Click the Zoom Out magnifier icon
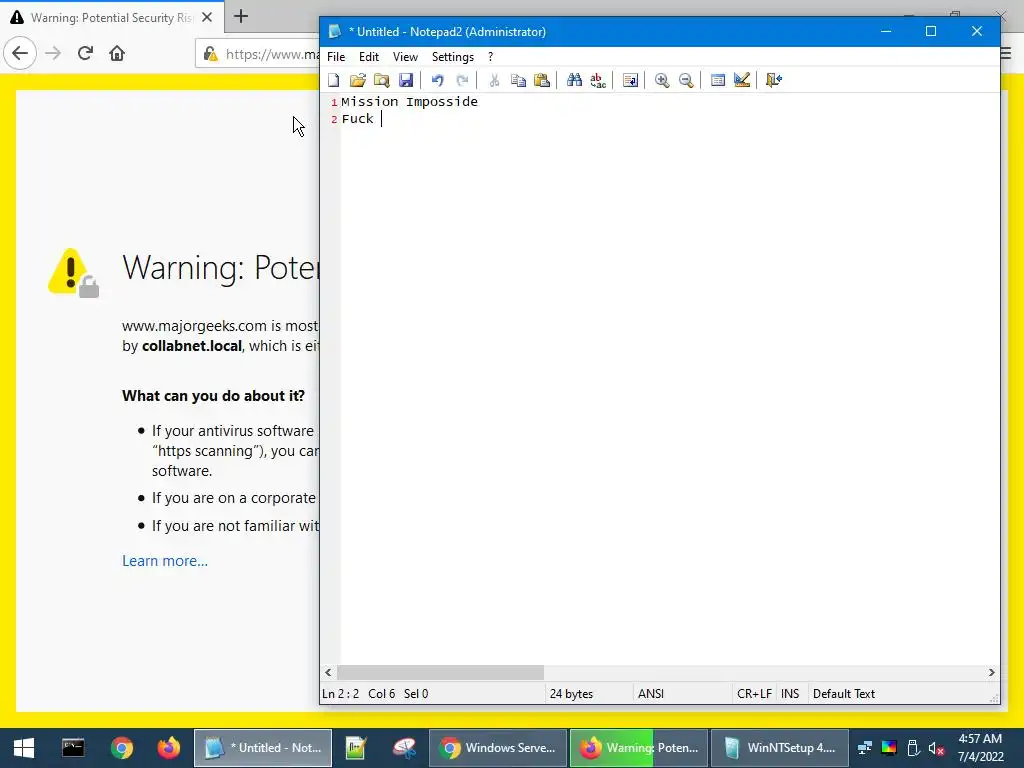The image size is (1024, 768). pos(686,80)
